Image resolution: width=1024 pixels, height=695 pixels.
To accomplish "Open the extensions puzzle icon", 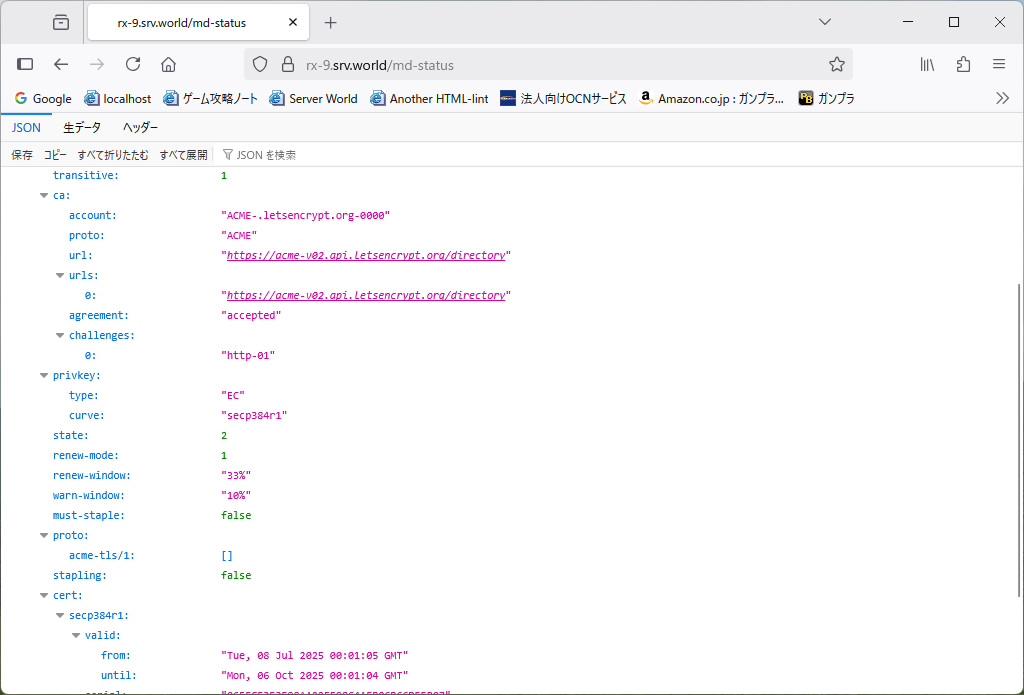I will click(963, 64).
